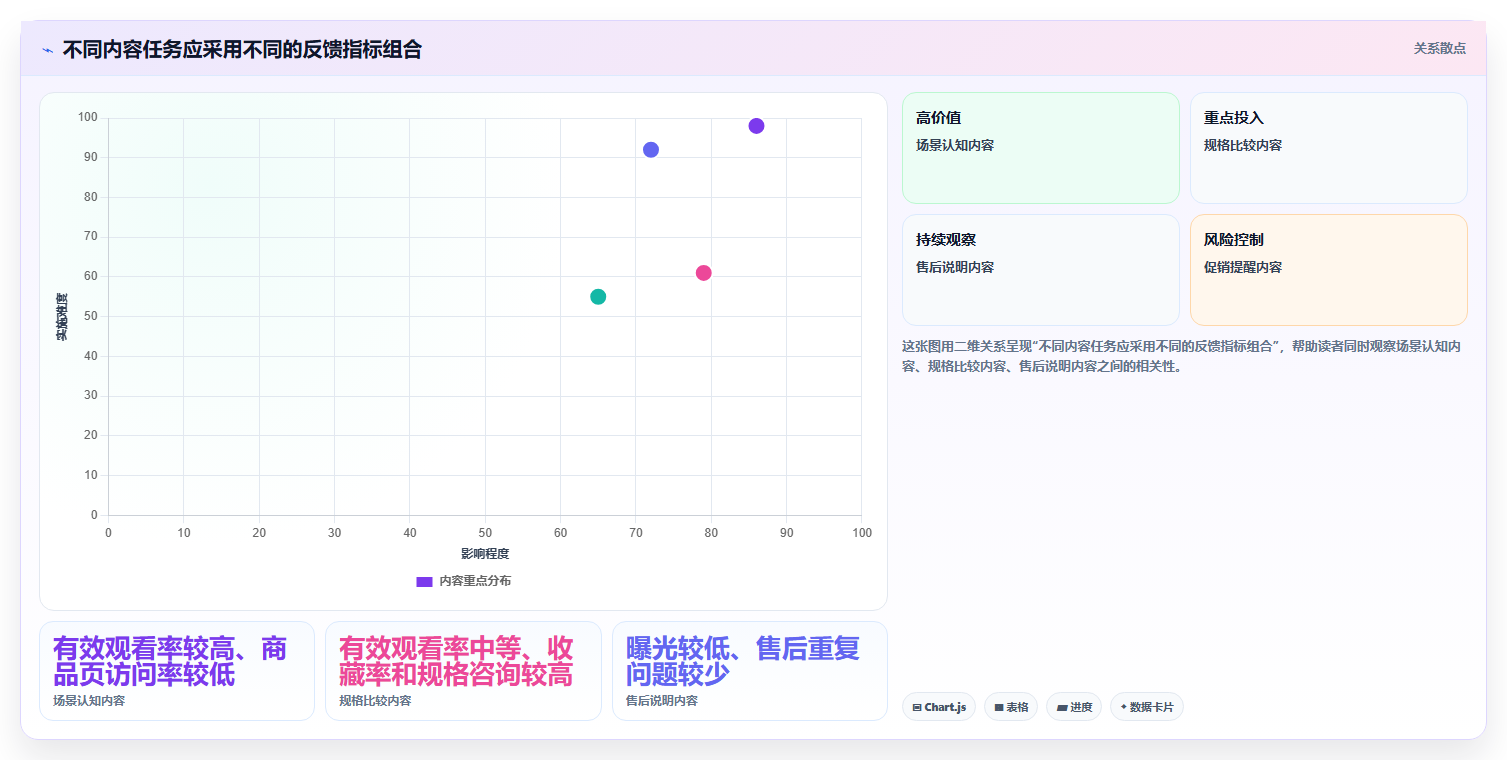Click the 关系散点 label in header
Screen dimensions: 1507x760
pos(1439,48)
